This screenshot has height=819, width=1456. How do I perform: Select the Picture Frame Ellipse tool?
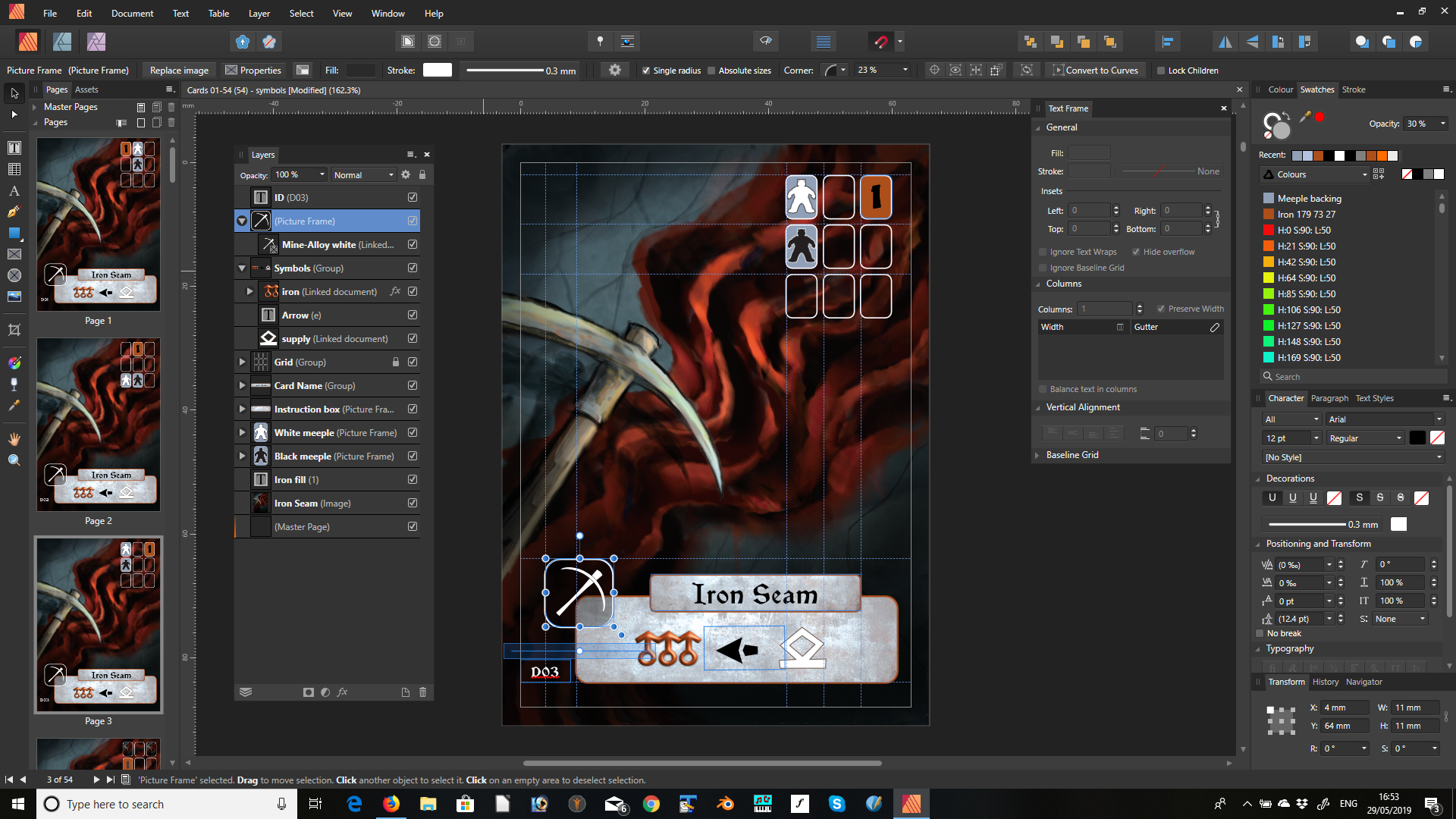coord(14,276)
